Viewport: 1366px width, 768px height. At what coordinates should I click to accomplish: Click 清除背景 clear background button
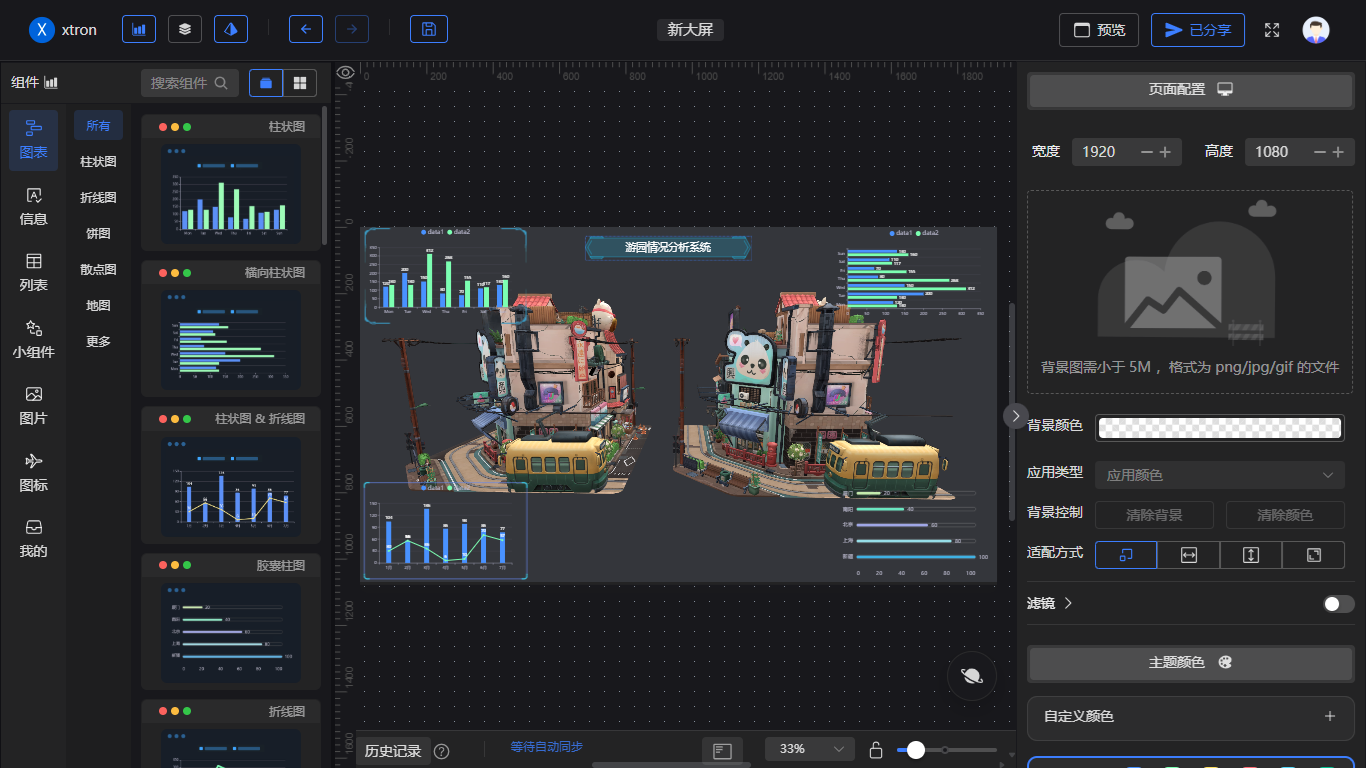pyautogui.click(x=1154, y=515)
